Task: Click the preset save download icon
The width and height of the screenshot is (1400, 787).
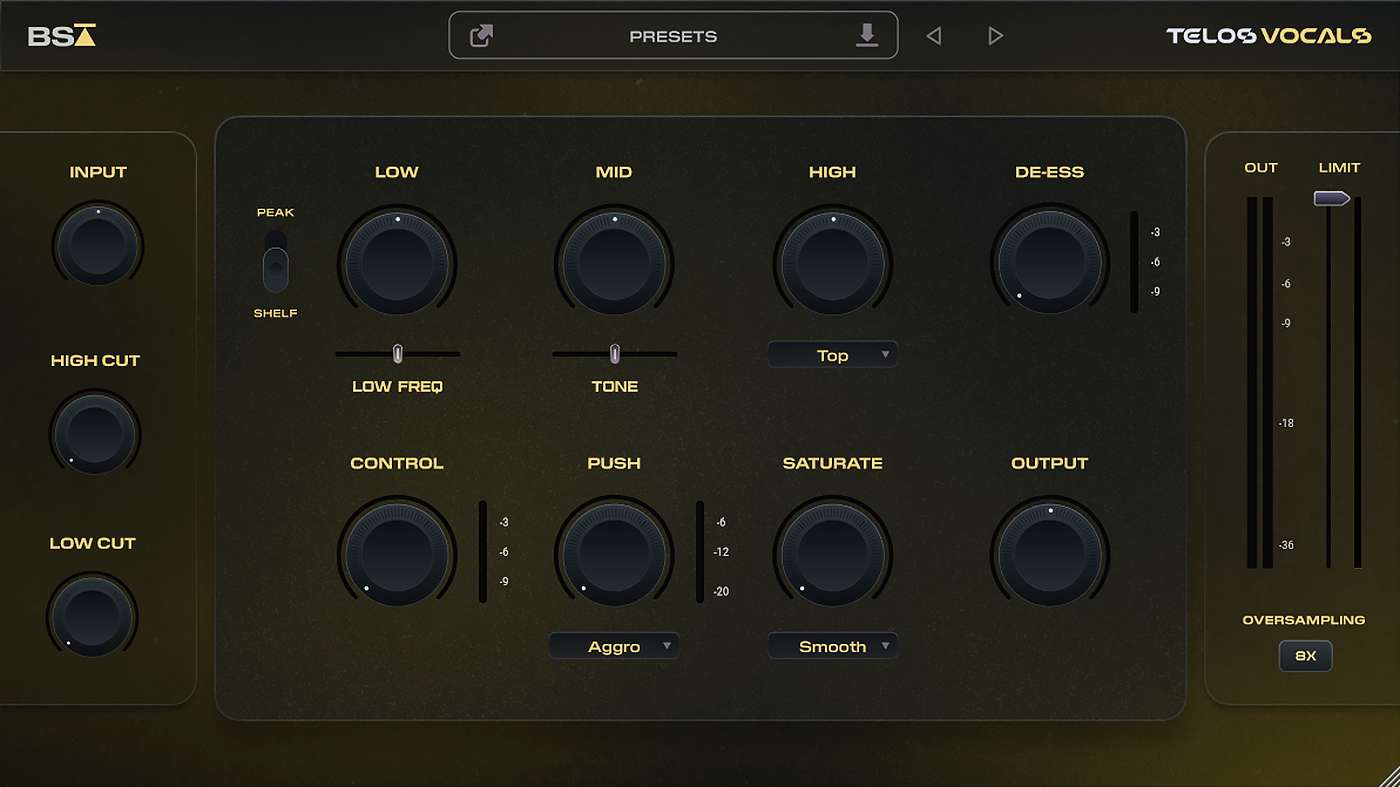Action: pyautogui.click(x=867, y=36)
